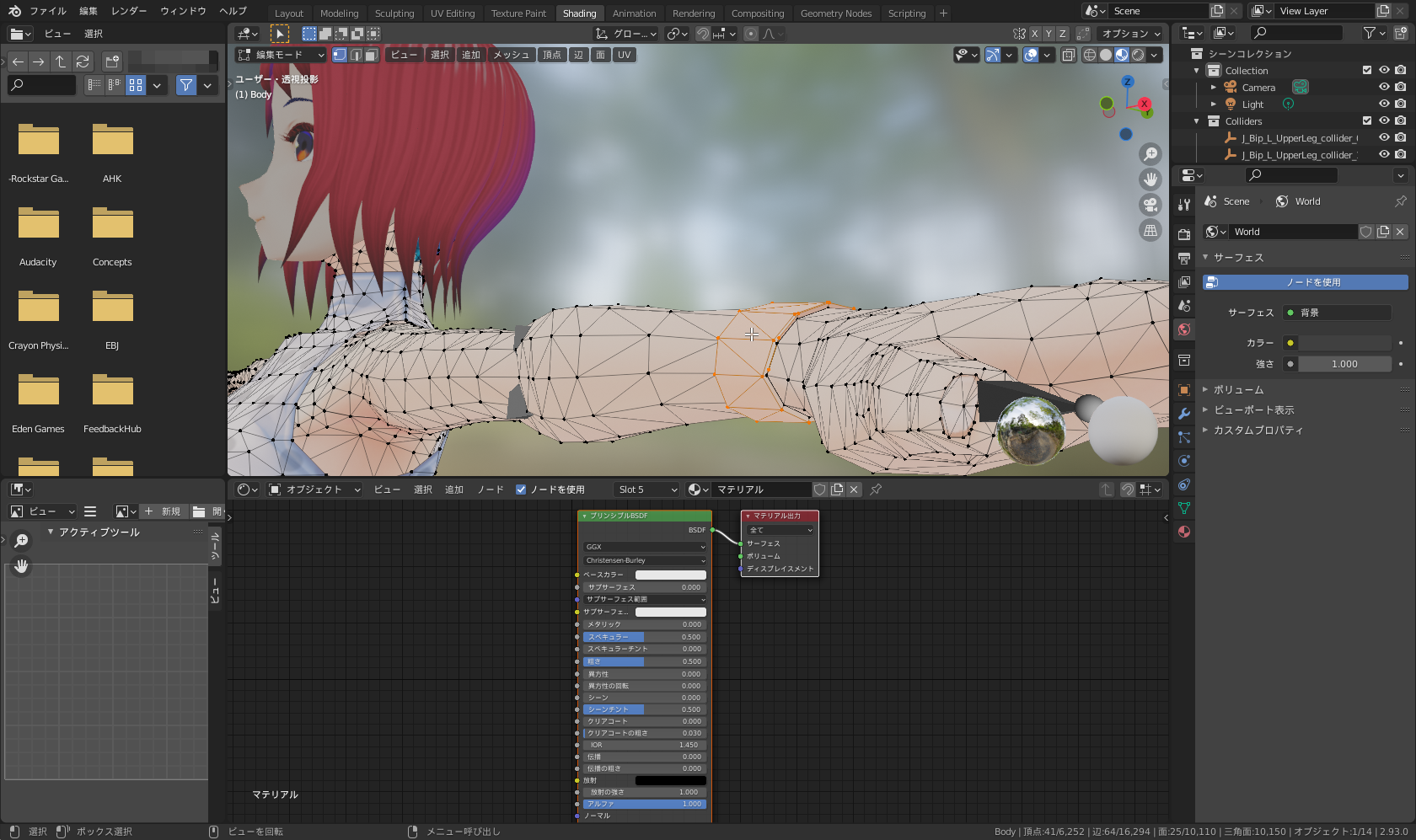Click the file browser search field
1416x840 pixels.
(x=42, y=85)
